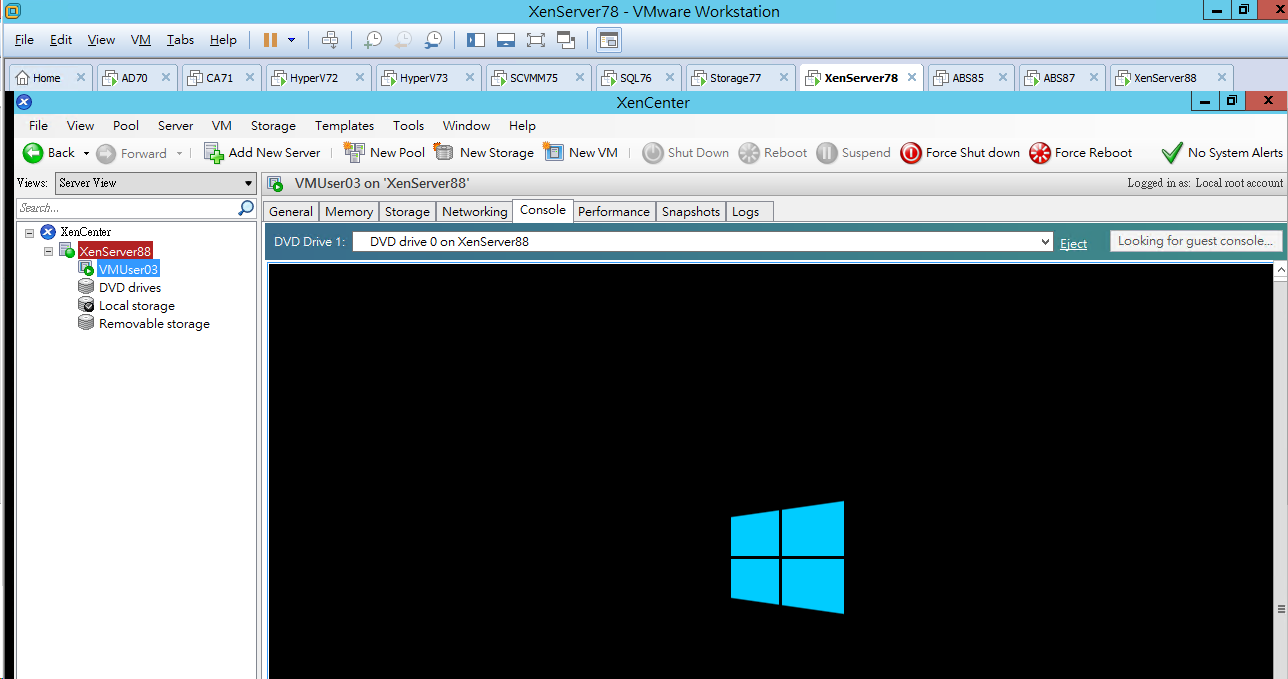1288x679 pixels.
Task: Click in the sidebar Search field
Action: [x=127, y=208]
